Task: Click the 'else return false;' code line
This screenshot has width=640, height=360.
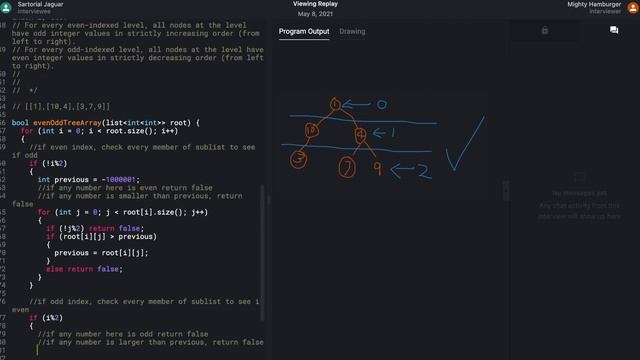Action: pyautogui.click(x=84, y=269)
